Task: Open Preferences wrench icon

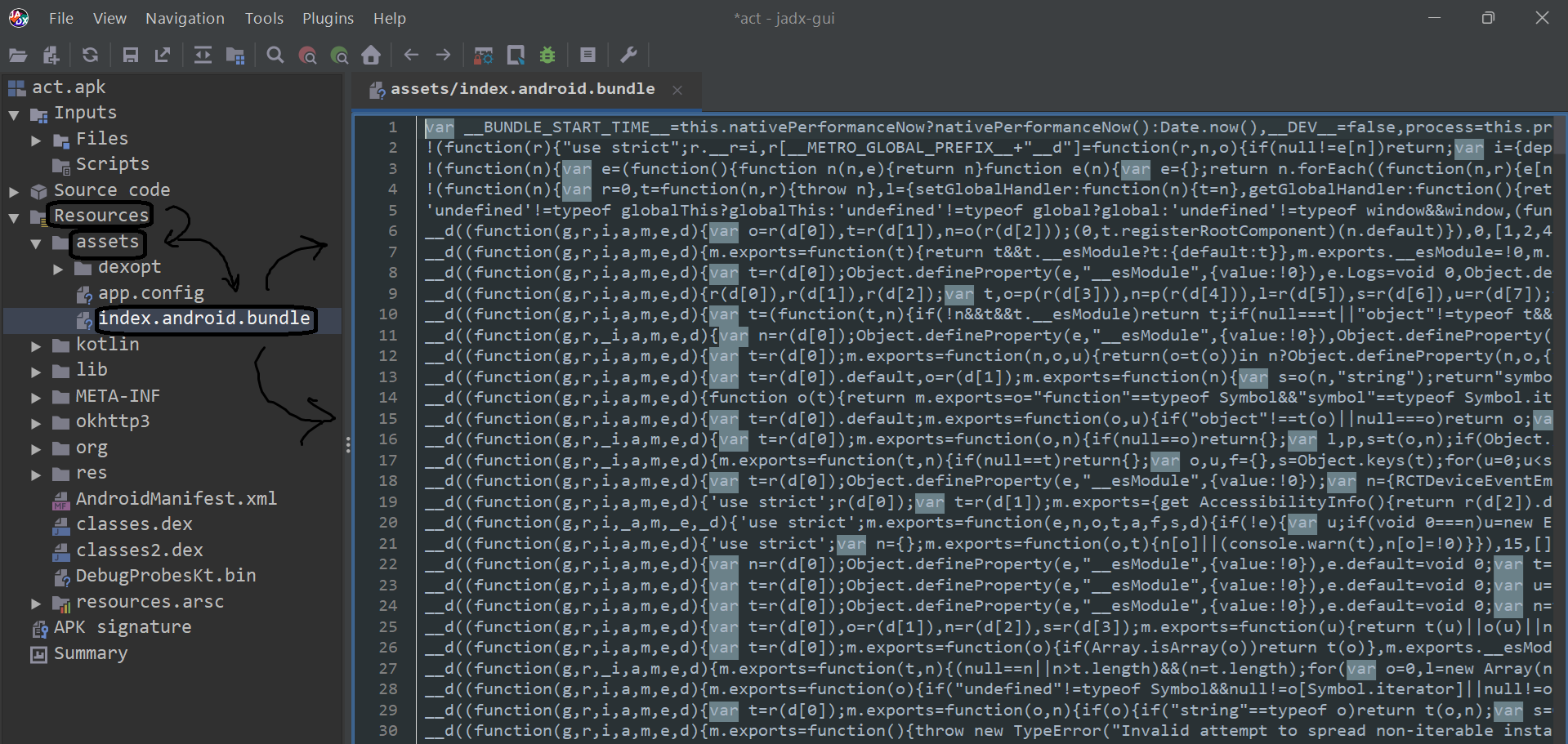Action: tap(628, 56)
